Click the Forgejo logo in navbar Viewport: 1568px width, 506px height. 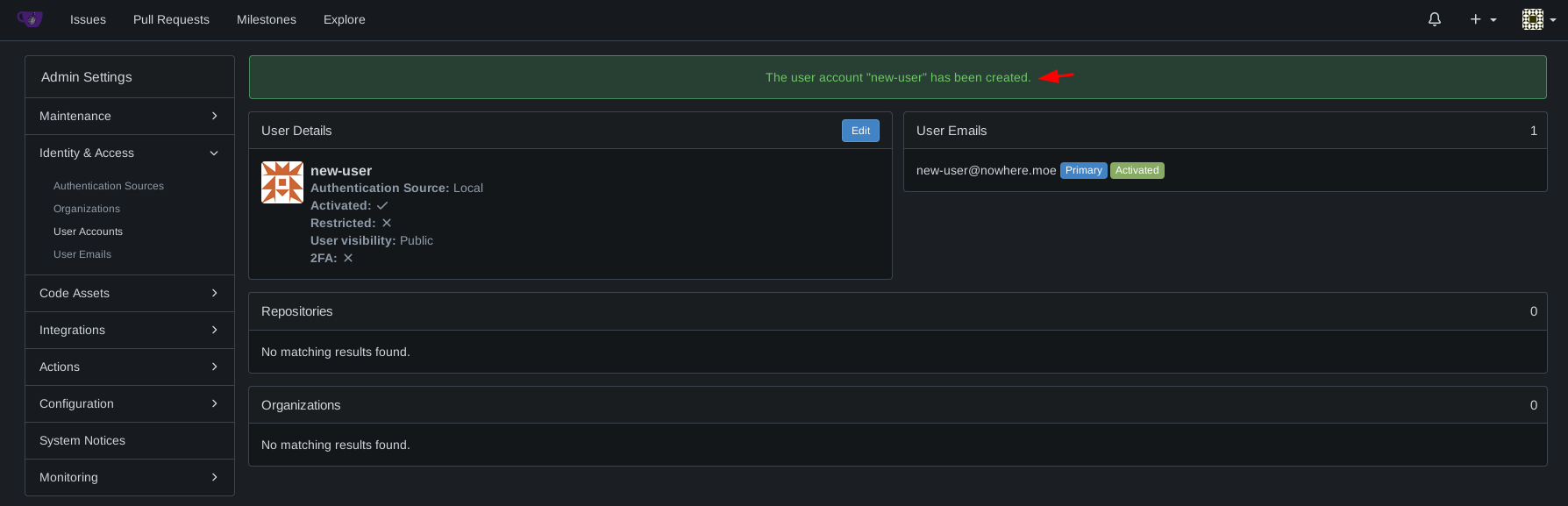(x=30, y=19)
